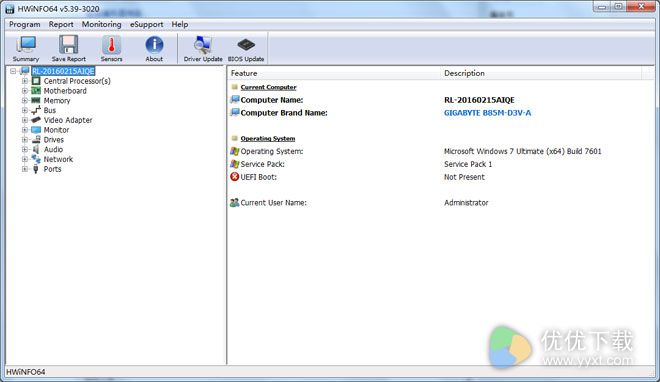The width and height of the screenshot is (660, 382).
Task: Open the Program menu
Action: pyautogui.click(x=24, y=24)
